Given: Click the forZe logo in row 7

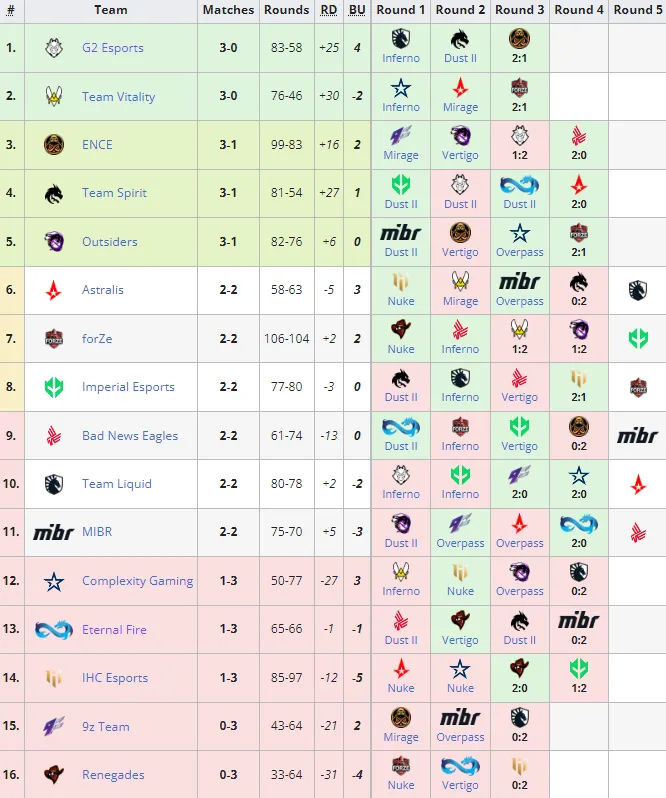Looking at the screenshot, I should (54, 338).
